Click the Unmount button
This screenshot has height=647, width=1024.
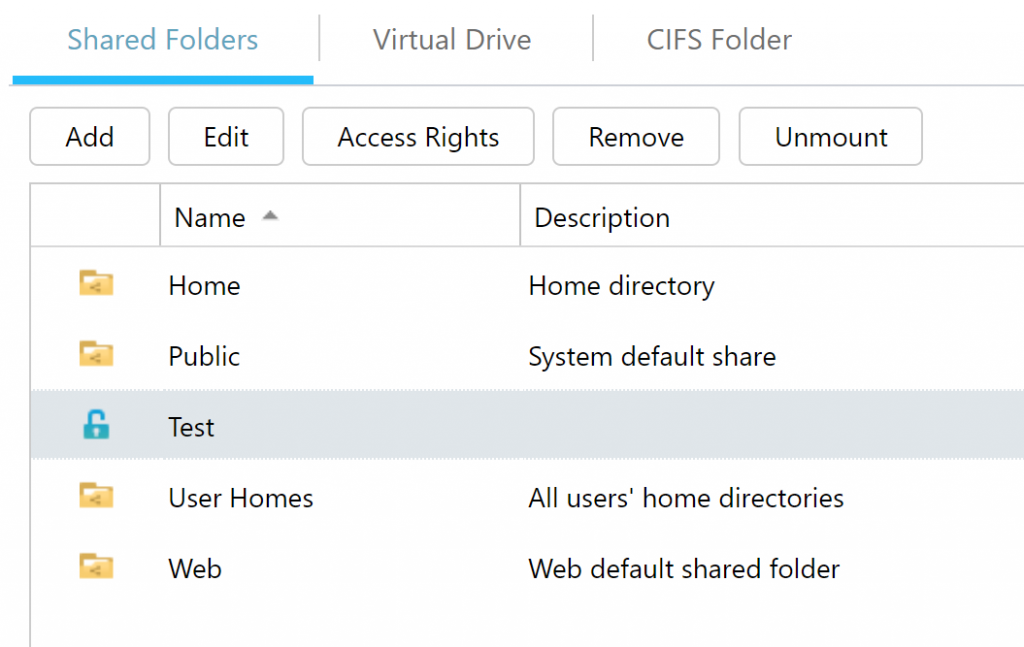pyautogui.click(x=830, y=136)
